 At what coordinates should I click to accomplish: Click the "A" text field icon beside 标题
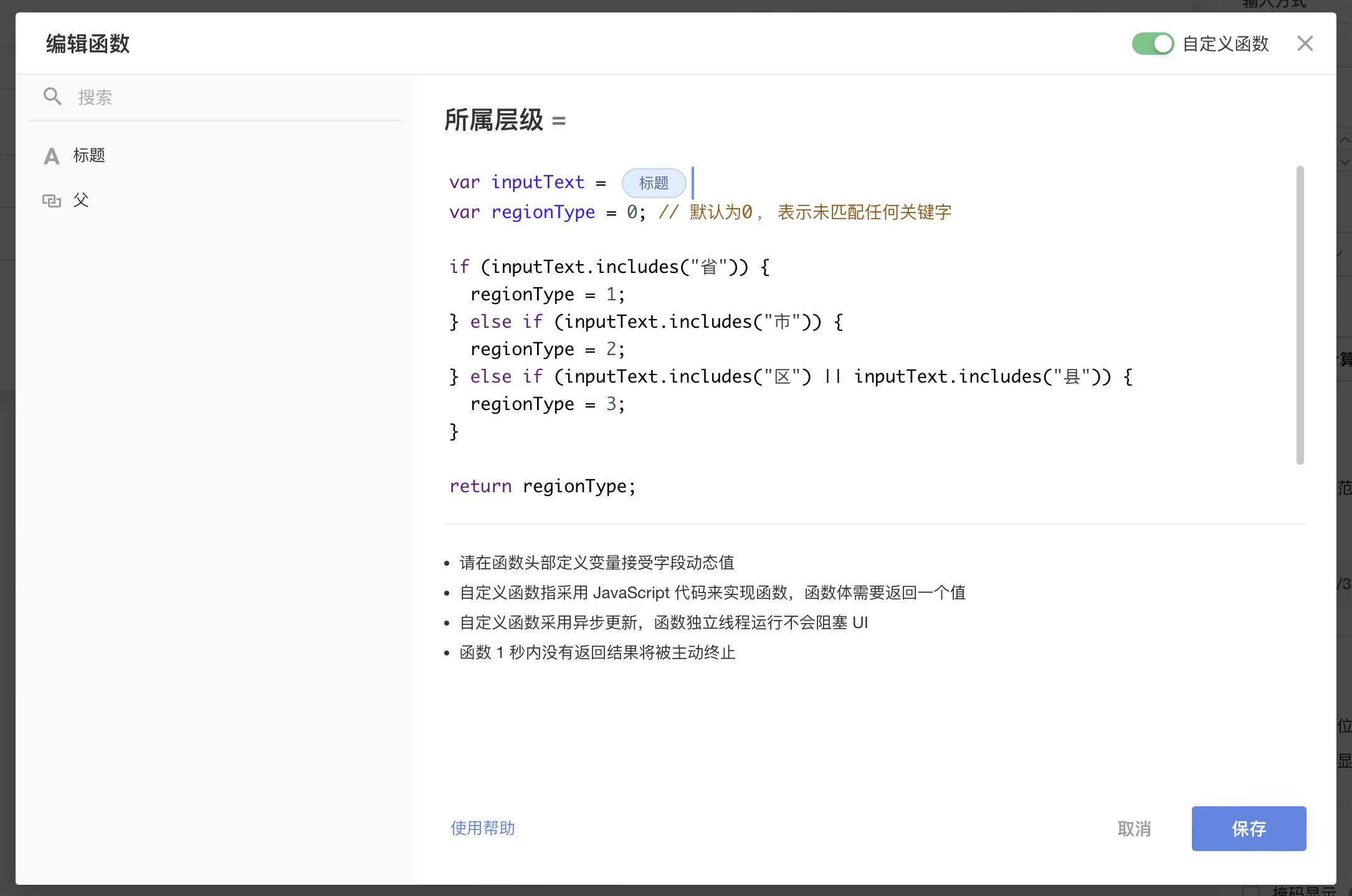point(52,156)
